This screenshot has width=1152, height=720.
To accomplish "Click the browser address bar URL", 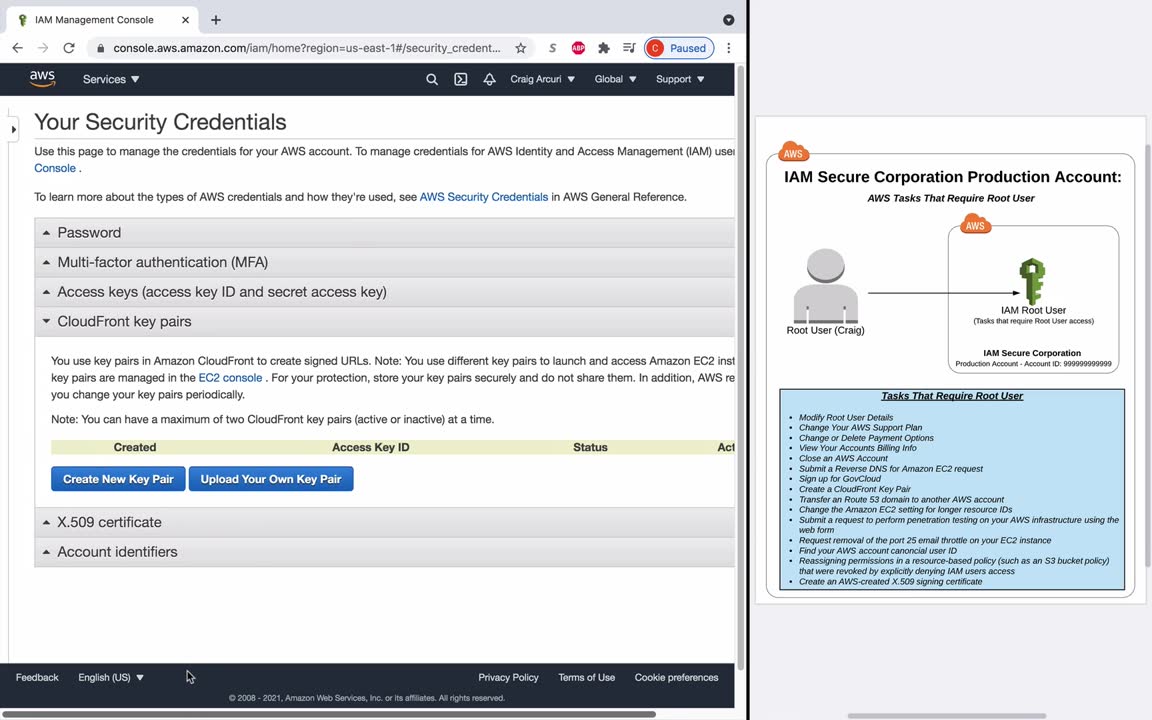I will click(306, 48).
